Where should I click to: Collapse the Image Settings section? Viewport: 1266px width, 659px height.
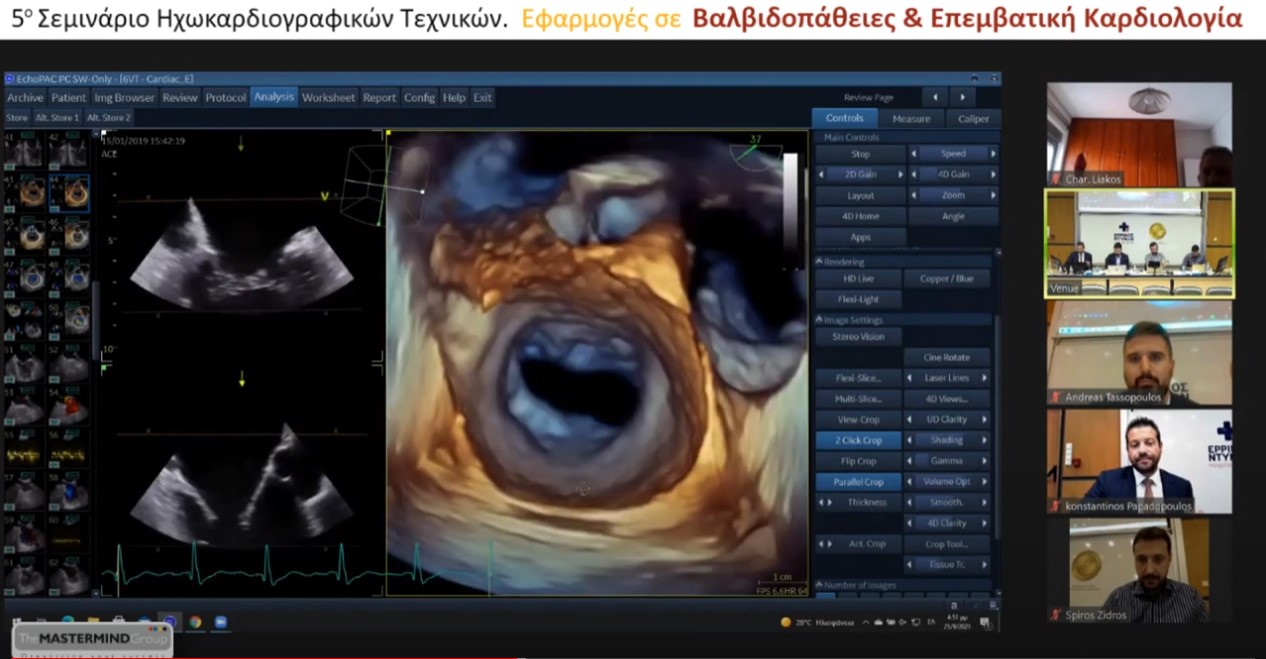point(819,320)
